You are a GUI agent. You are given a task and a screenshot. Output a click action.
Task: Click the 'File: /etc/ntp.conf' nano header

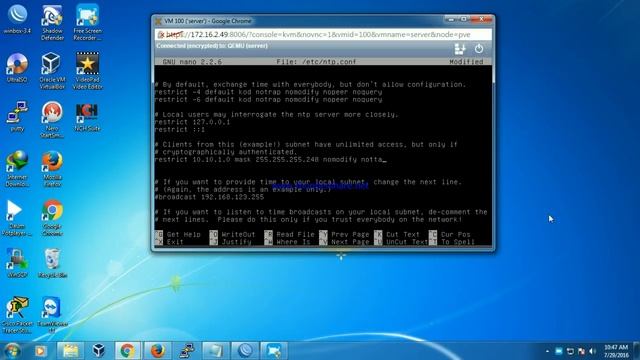(x=316, y=62)
